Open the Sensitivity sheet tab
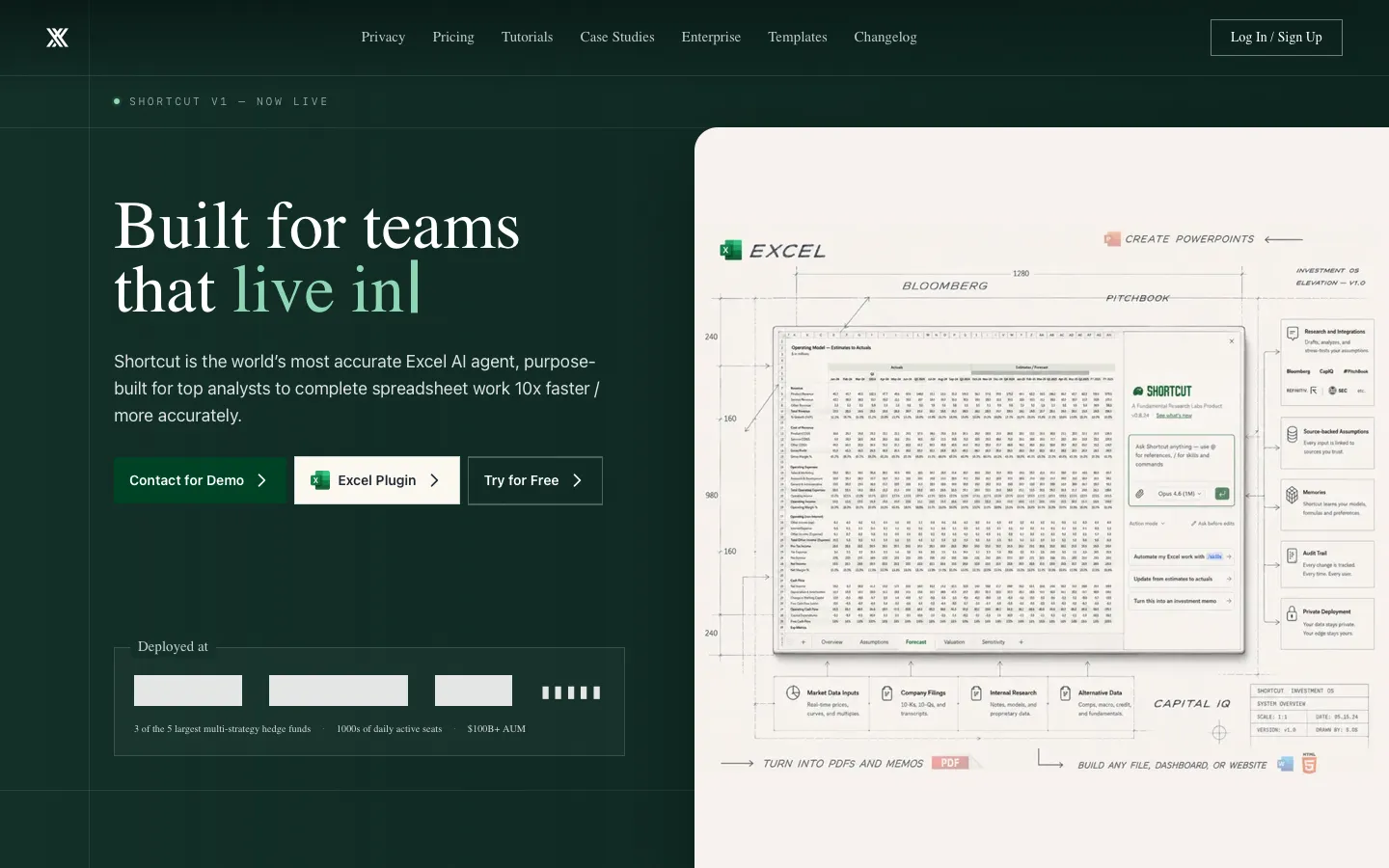 tap(994, 642)
